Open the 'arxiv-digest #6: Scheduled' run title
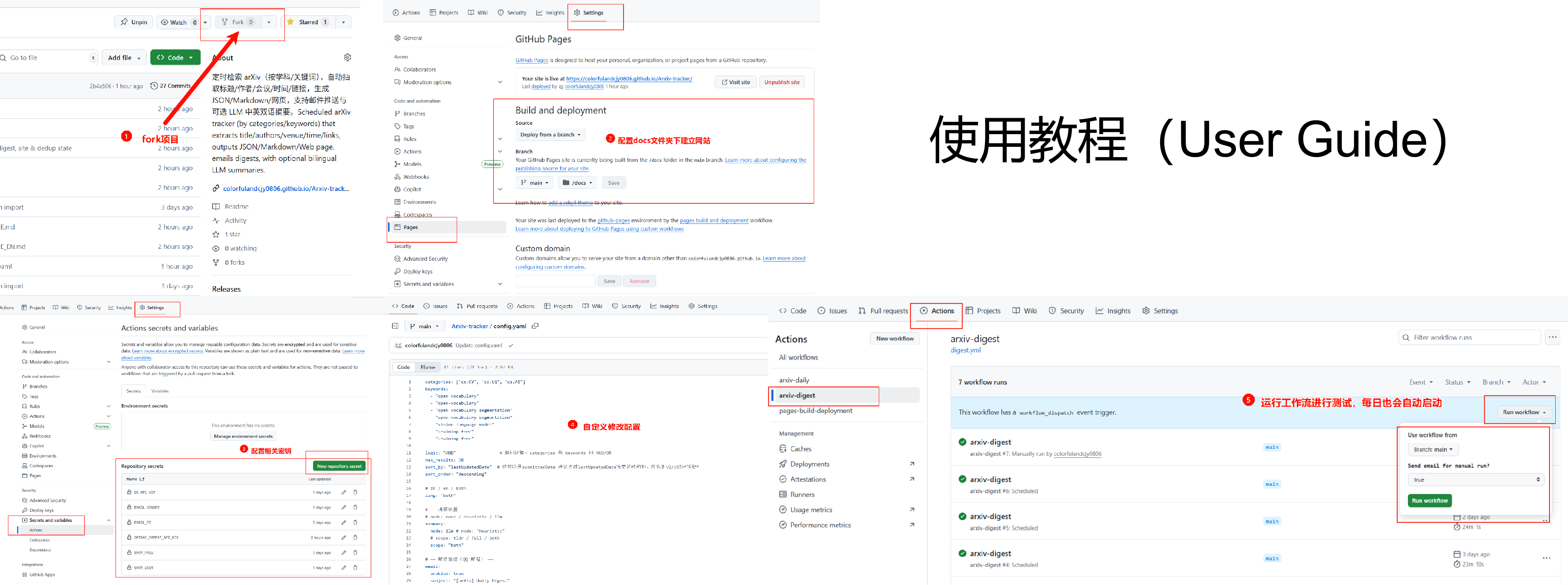Image resolution: width=1568 pixels, height=585 pixels. pyautogui.click(x=990, y=480)
